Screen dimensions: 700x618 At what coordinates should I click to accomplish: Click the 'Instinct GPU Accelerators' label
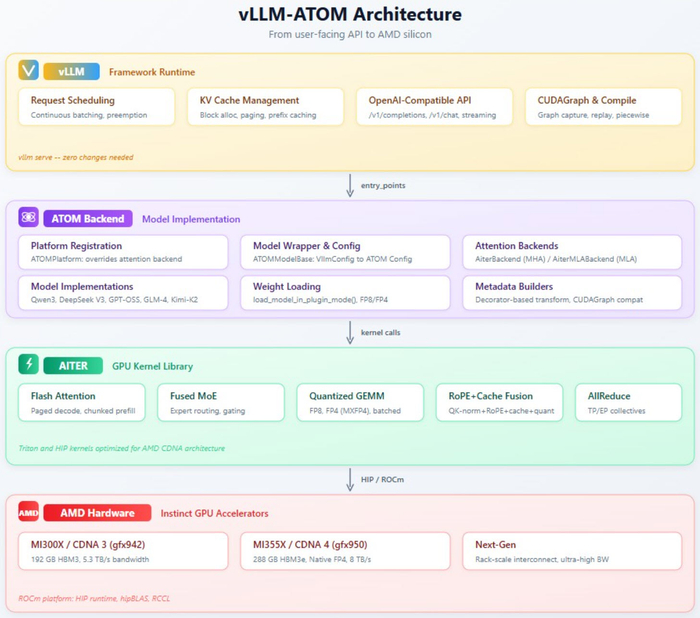tap(214, 514)
